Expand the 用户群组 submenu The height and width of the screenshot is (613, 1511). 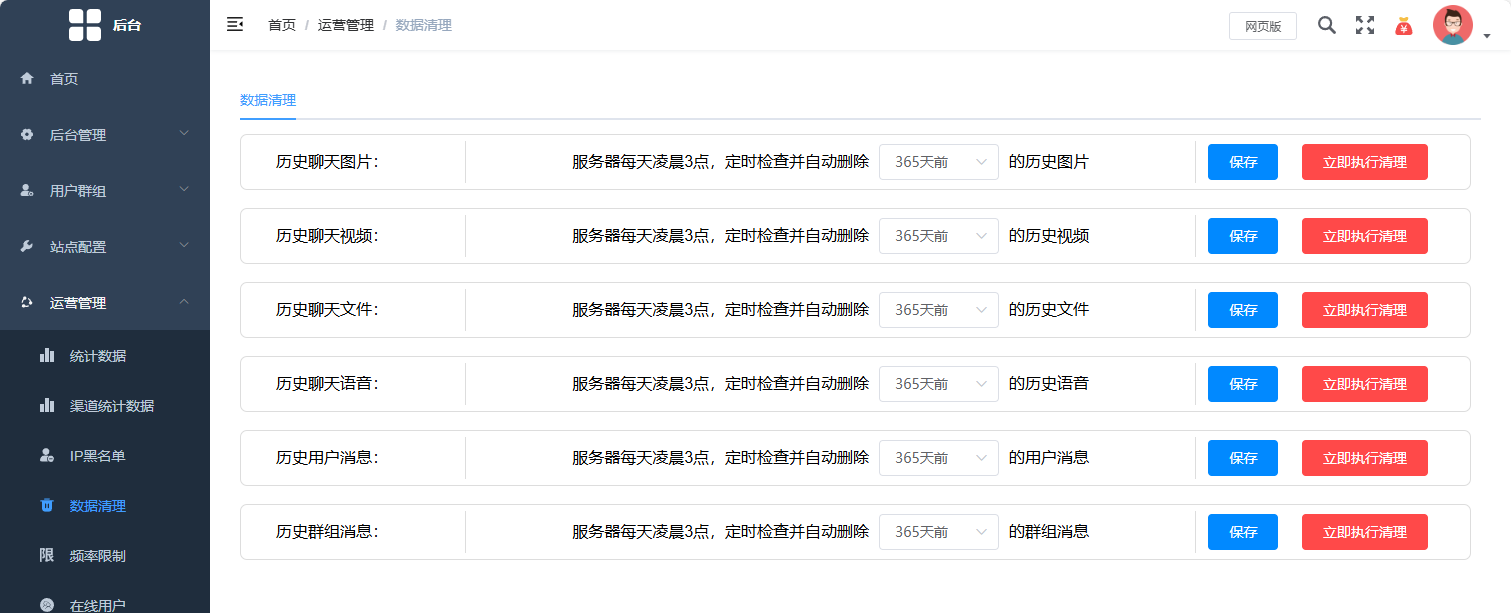click(105, 191)
